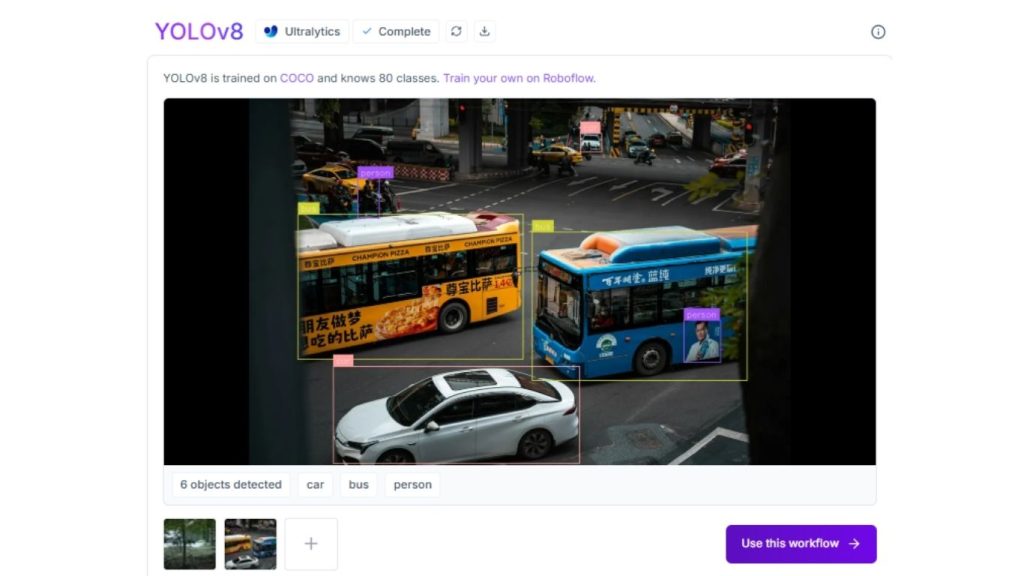This screenshot has height=576, width=1024.
Task: Download the annotated image
Action: coord(485,31)
